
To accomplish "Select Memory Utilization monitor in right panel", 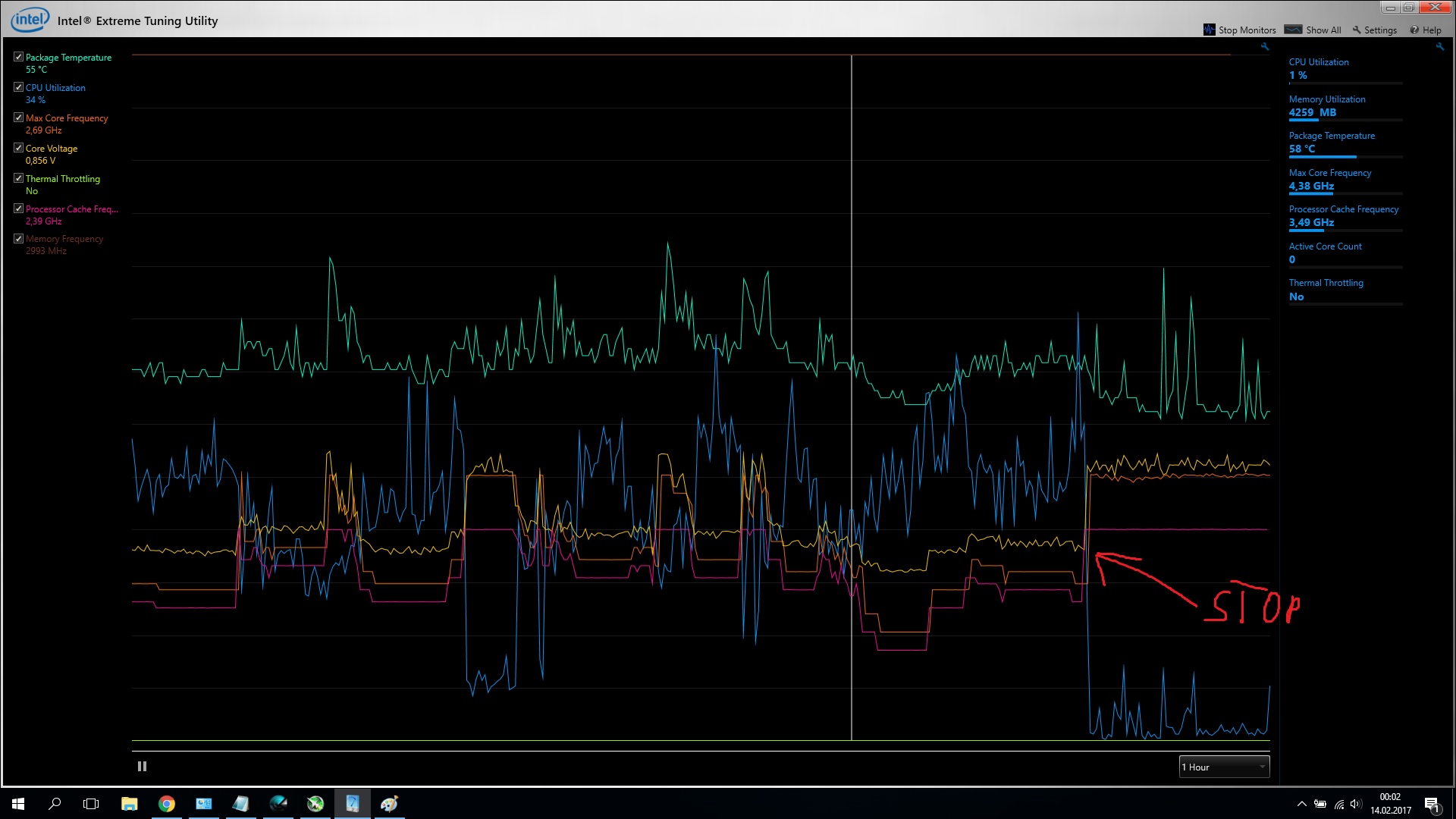I will (x=1345, y=106).
